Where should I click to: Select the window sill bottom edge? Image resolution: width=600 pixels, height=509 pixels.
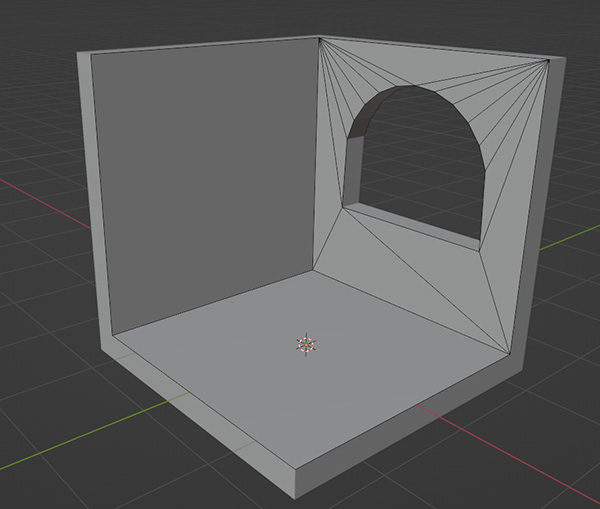pyautogui.click(x=412, y=227)
